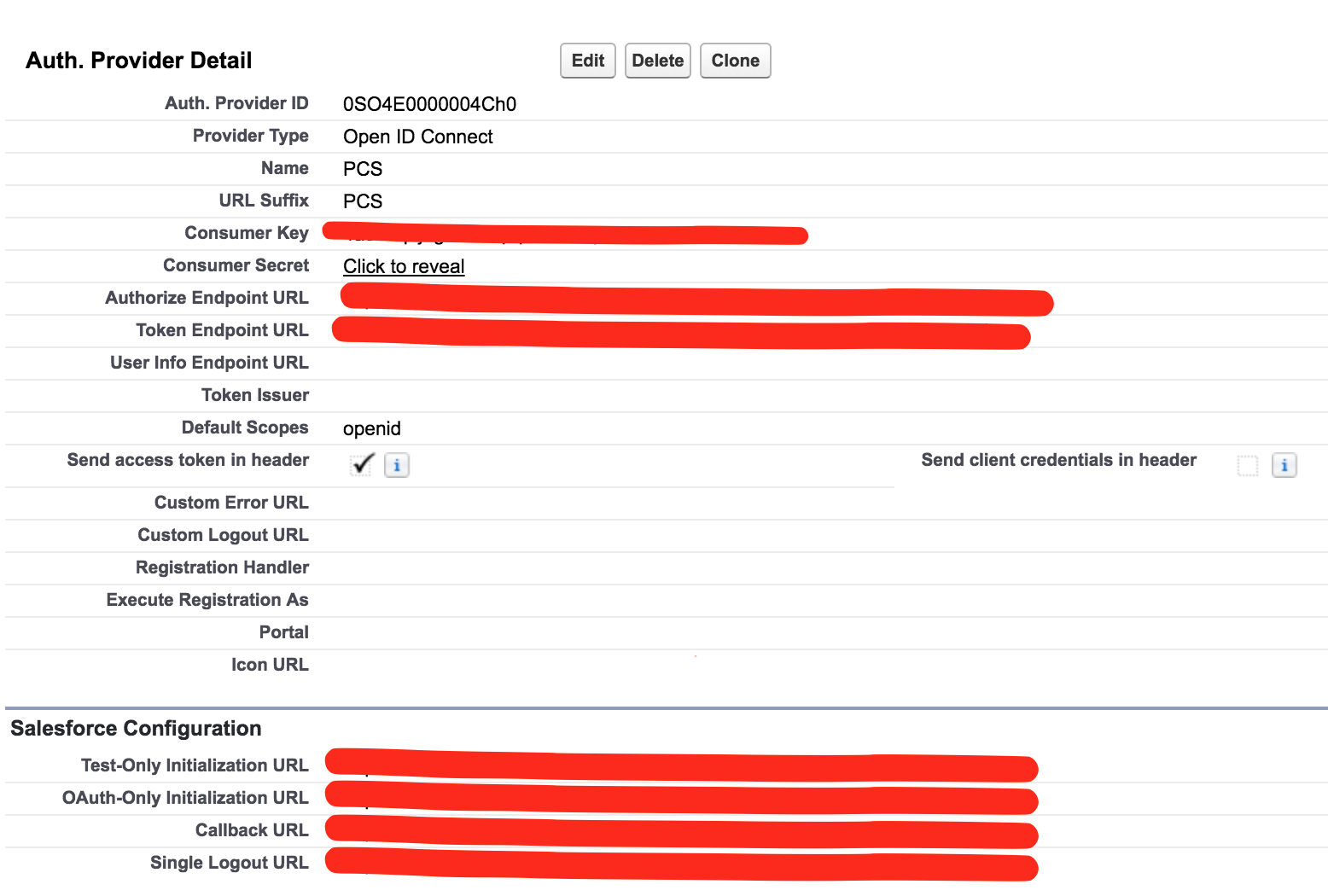Image resolution: width=1328 pixels, height=896 pixels.
Task: Click the Name field value PCS
Action: tap(362, 169)
